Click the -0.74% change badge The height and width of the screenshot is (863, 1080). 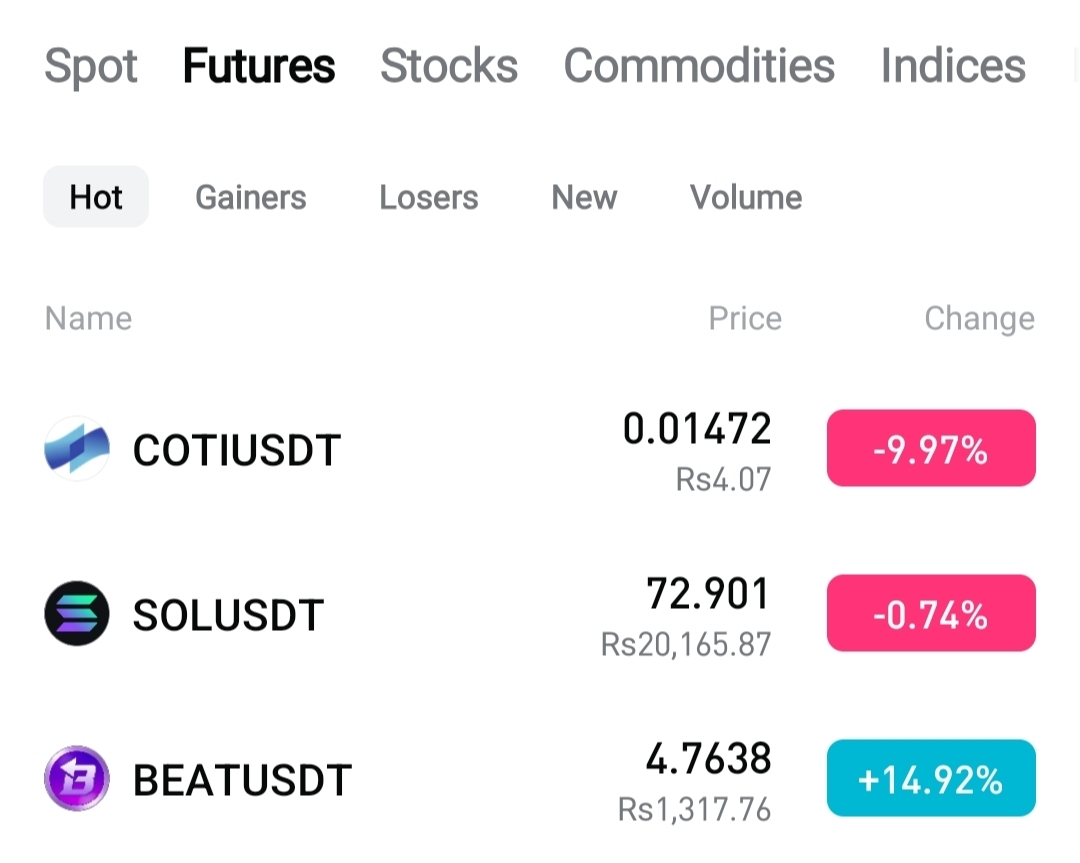click(x=931, y=613)
